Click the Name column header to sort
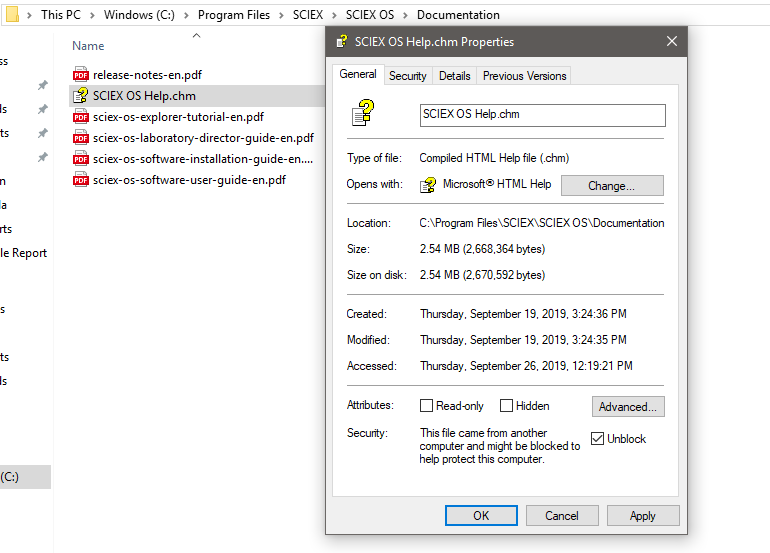 (x=88, y=46)
